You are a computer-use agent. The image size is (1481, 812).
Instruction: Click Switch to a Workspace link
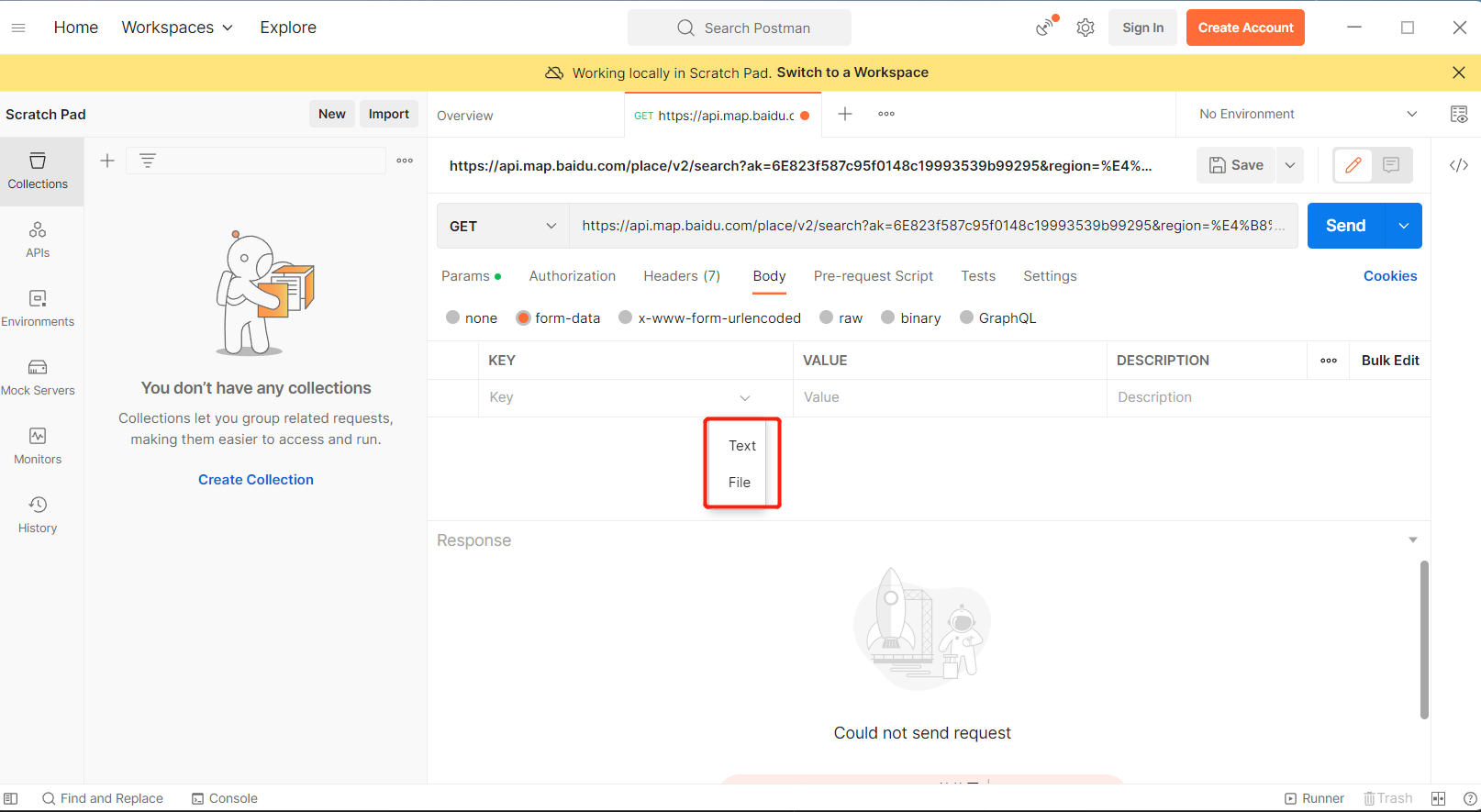[x=852, y=72]
